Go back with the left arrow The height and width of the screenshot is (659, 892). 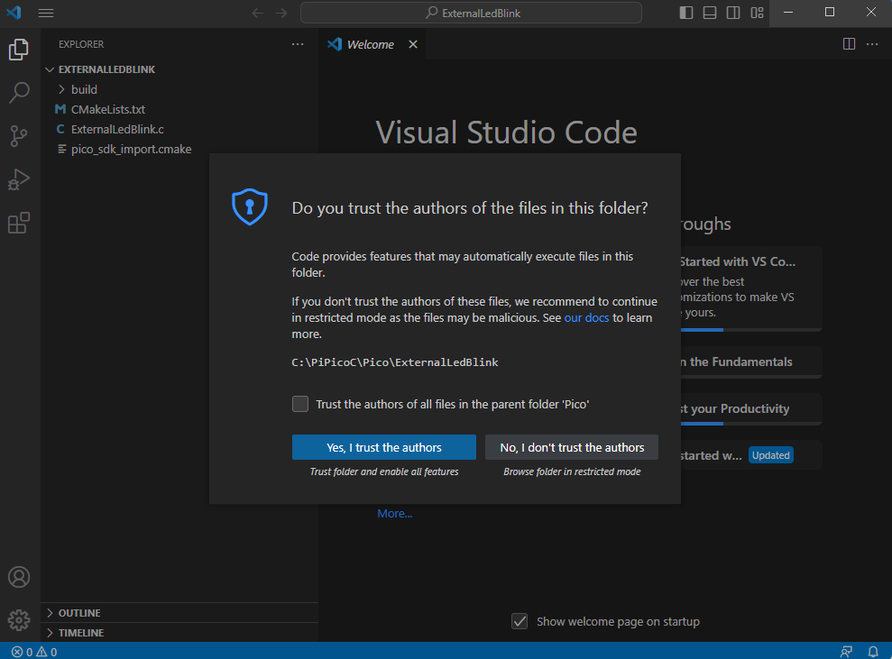coord(258,13)
